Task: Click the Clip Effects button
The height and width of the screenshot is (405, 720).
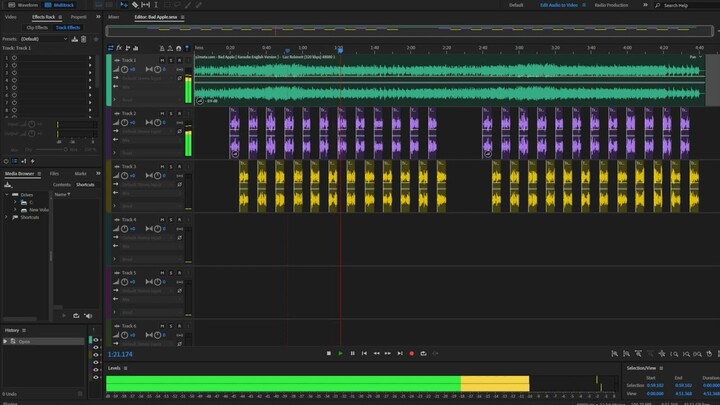Action: pos(37,28)
